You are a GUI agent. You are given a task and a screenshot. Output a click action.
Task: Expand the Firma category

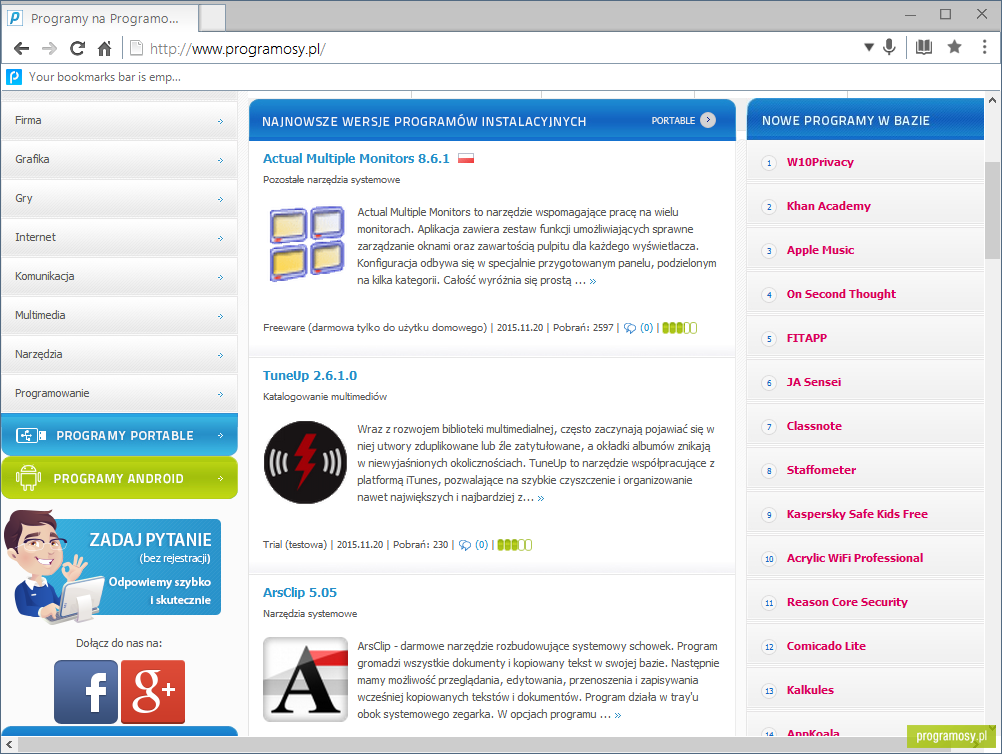coord(119,120)
